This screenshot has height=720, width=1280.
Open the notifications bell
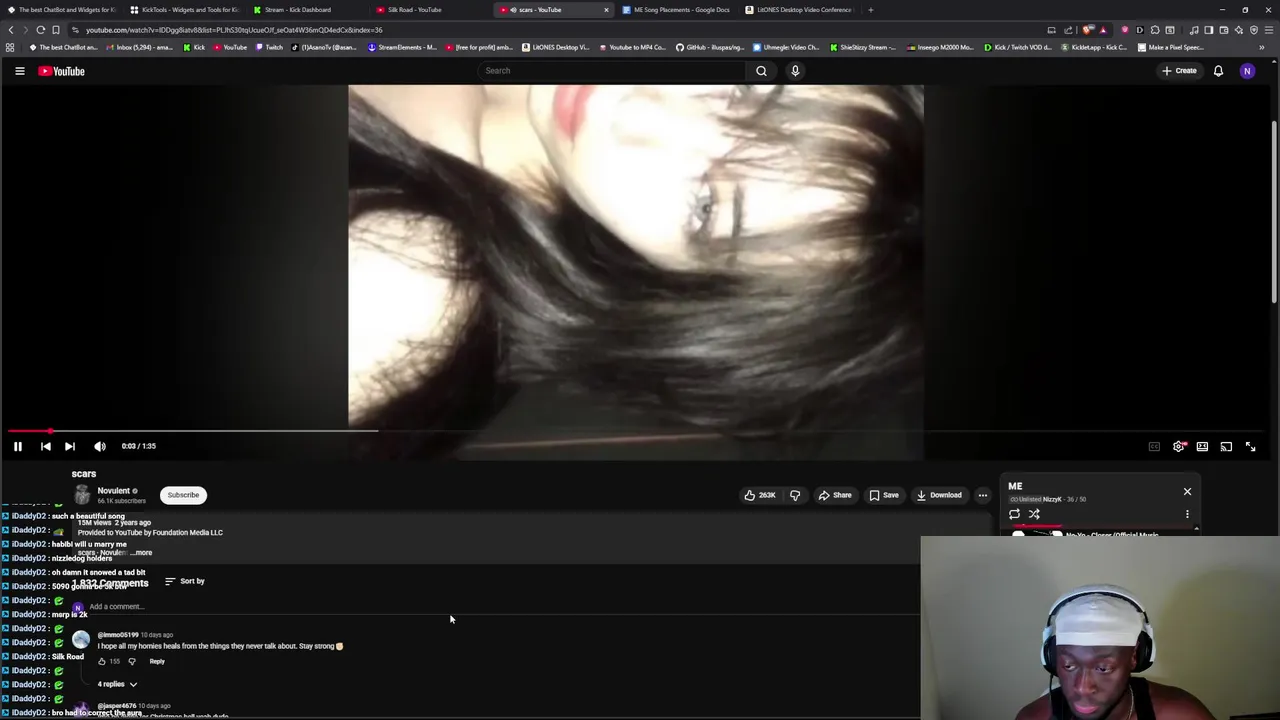(1218, 71)
